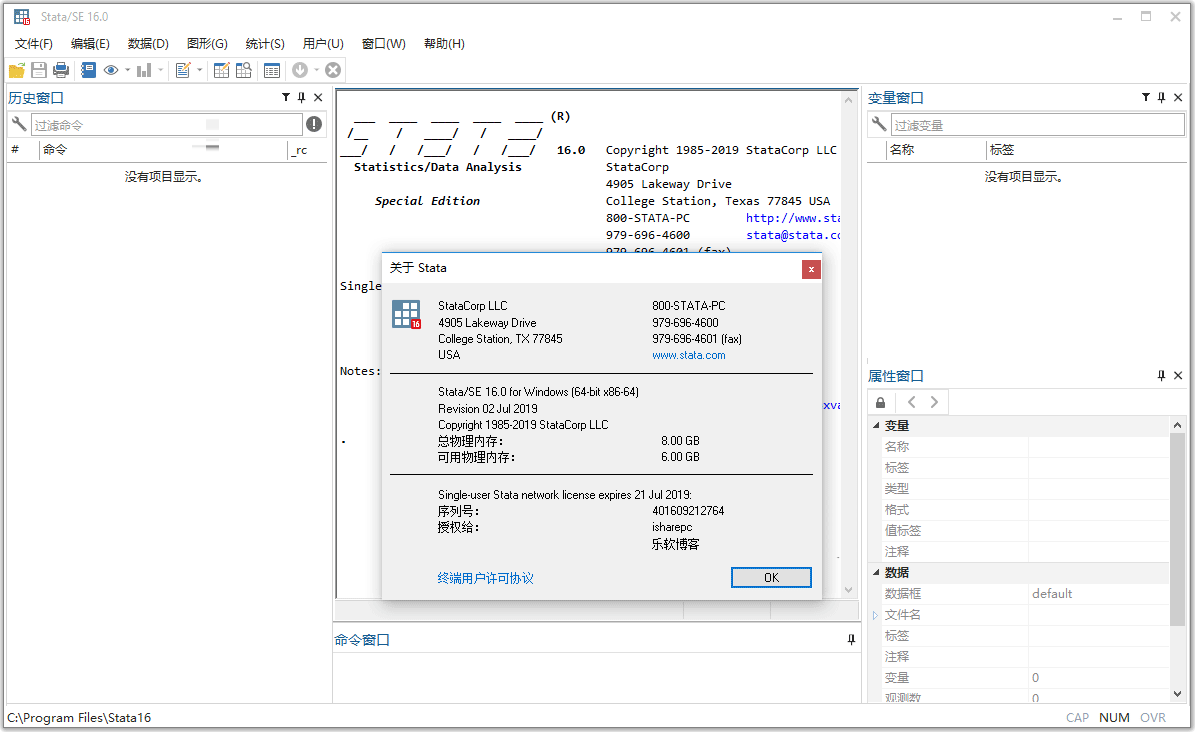Click the default value in 数据框 row
1195x732 pixels.
click(1052, 593)
